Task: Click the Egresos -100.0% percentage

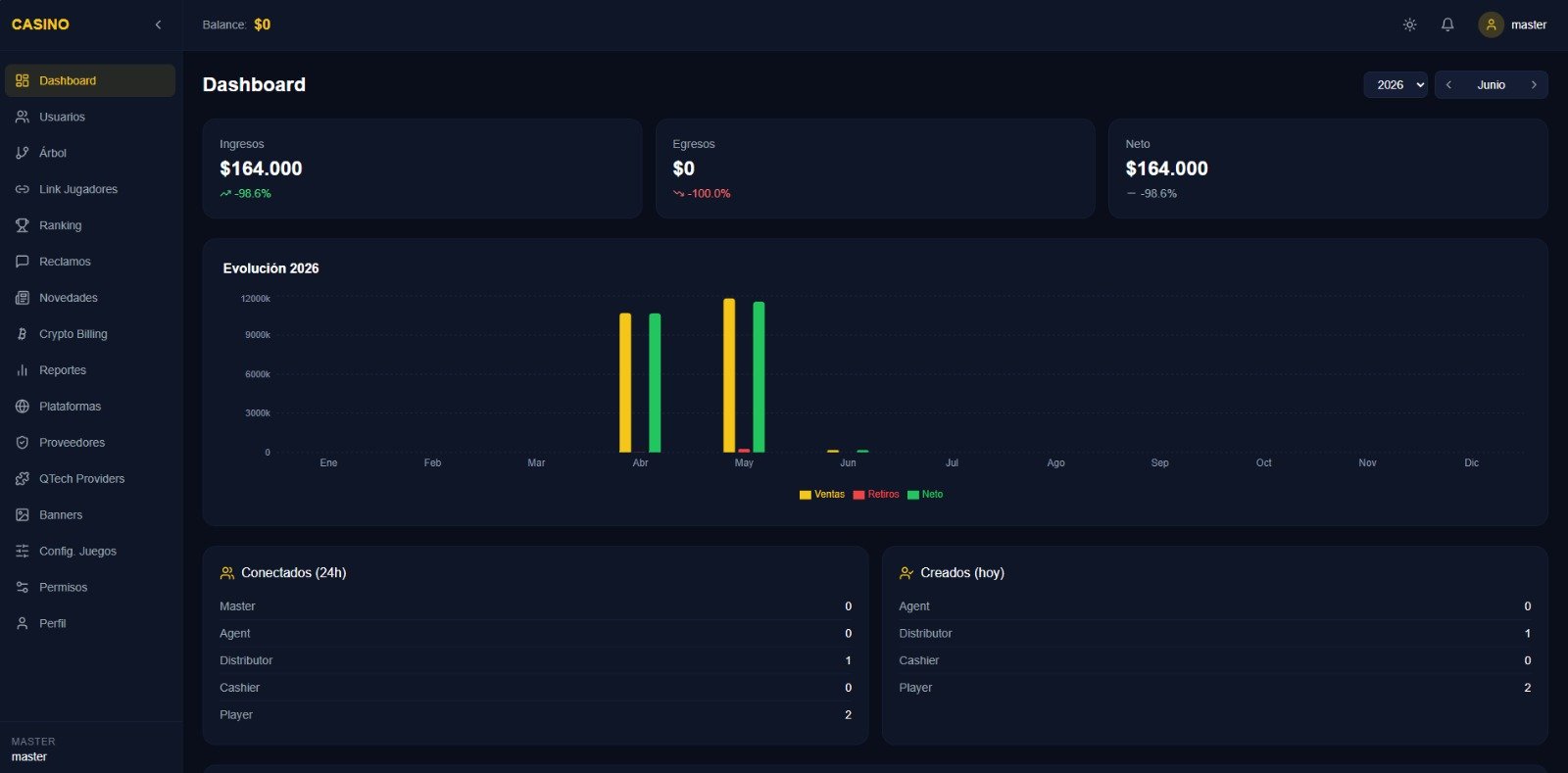Action: point(709,194)
